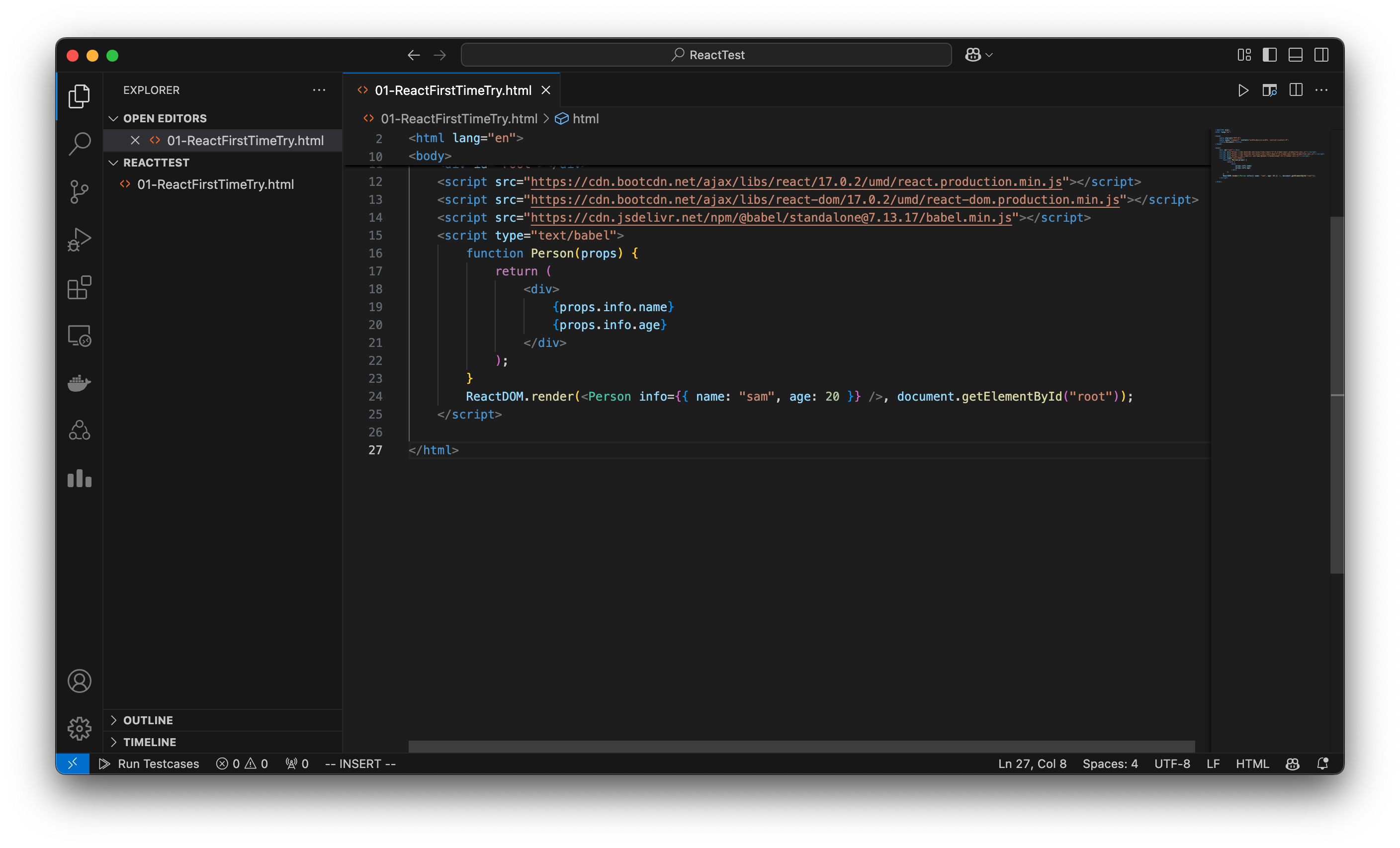Click Run Testcases in the status bar
The image size is (1400, 848).
coord(151,763)
